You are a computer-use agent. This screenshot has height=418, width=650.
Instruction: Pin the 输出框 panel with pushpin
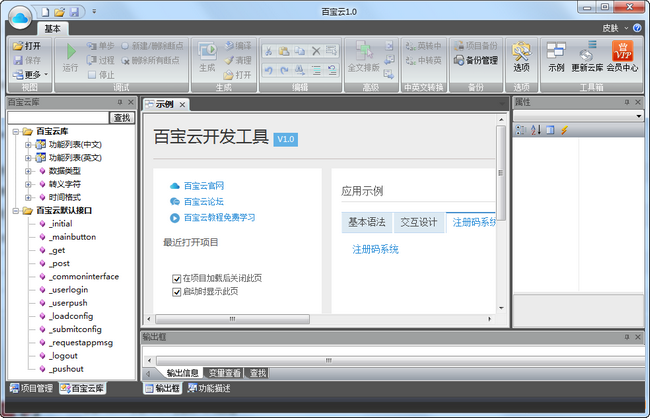pos(627,337)
